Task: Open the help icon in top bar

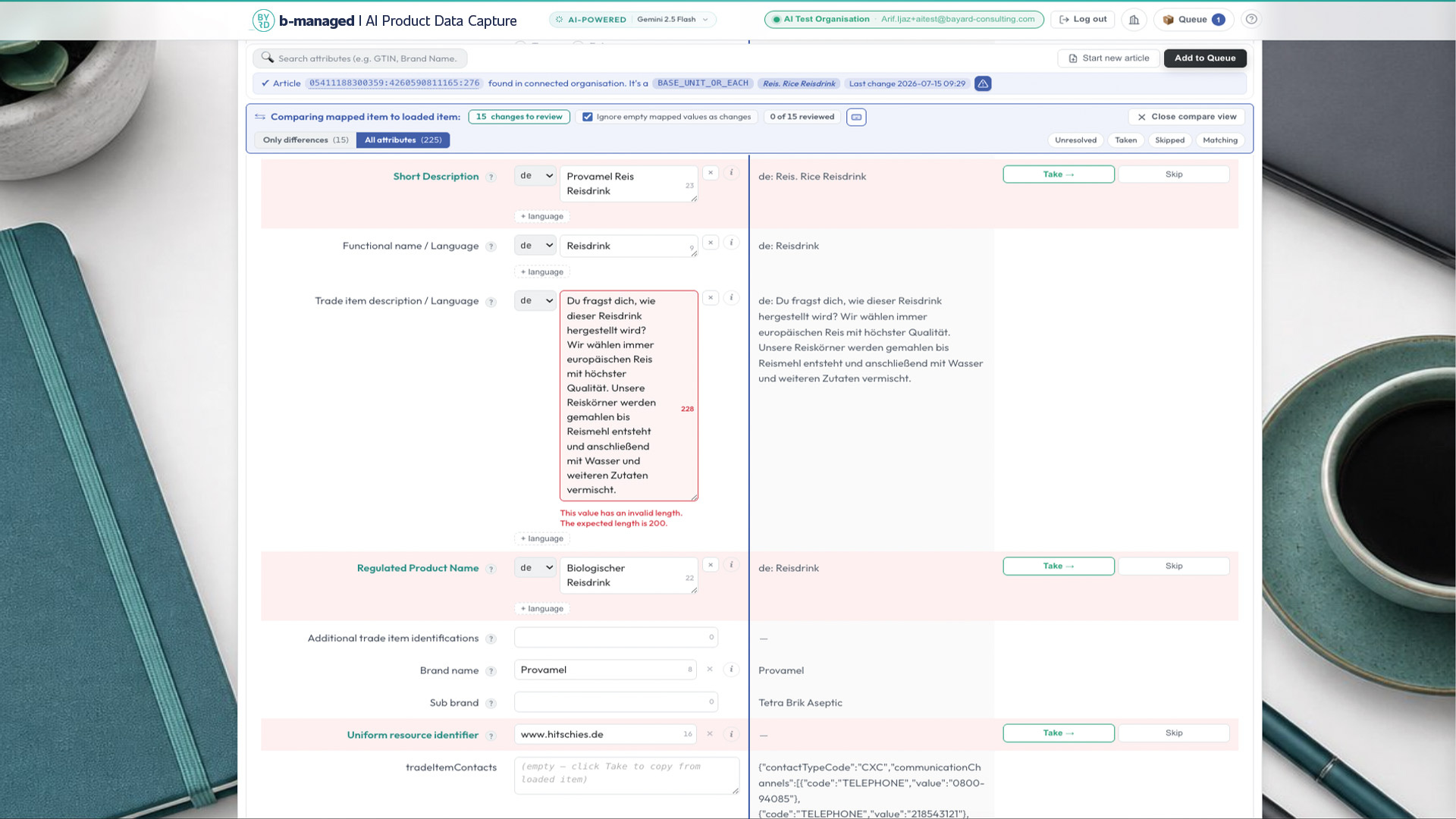Action: [x=1251, y=20]
